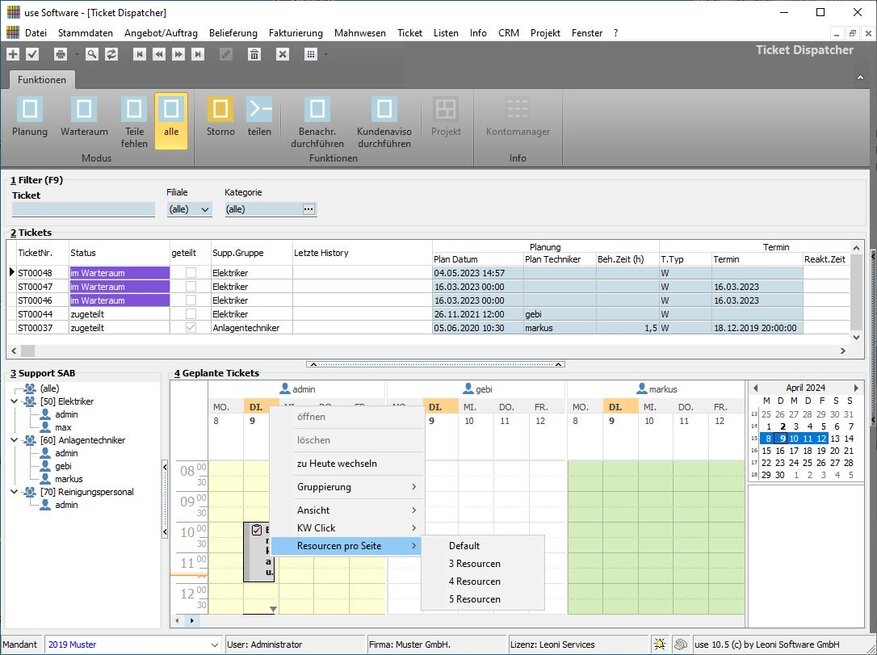The width and height of the screenshot is (877, 655).
Task: Click the trash delete icon in toolbar
Action: pos(254,54)
